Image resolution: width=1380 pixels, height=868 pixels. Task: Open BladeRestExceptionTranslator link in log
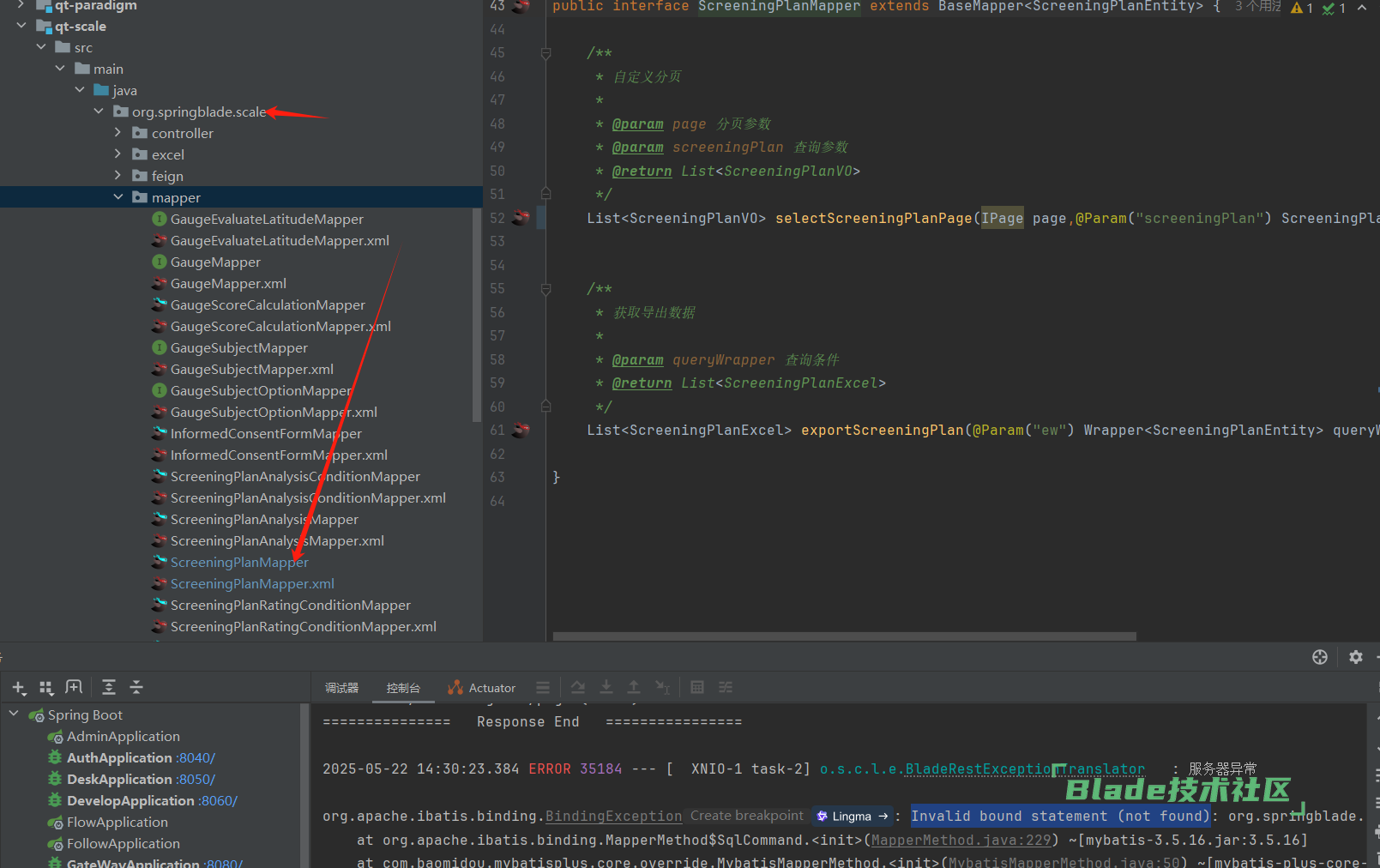point(1025,769)
